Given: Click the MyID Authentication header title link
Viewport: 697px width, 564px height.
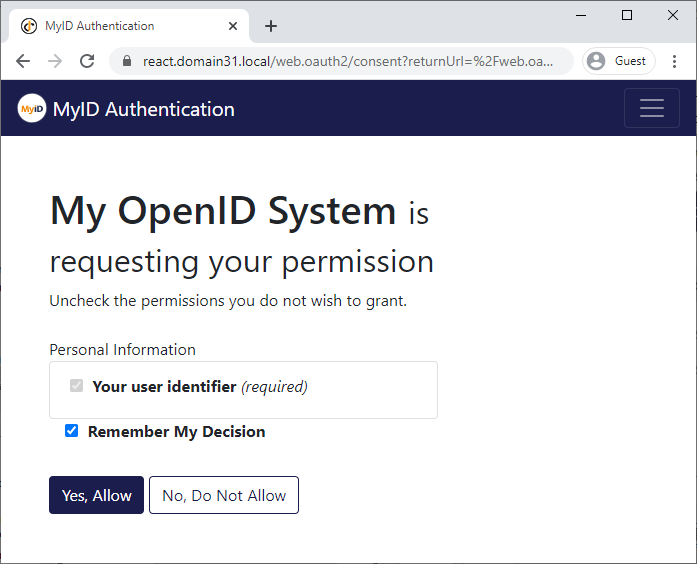Looking at the screenshot, I should 143,109.
